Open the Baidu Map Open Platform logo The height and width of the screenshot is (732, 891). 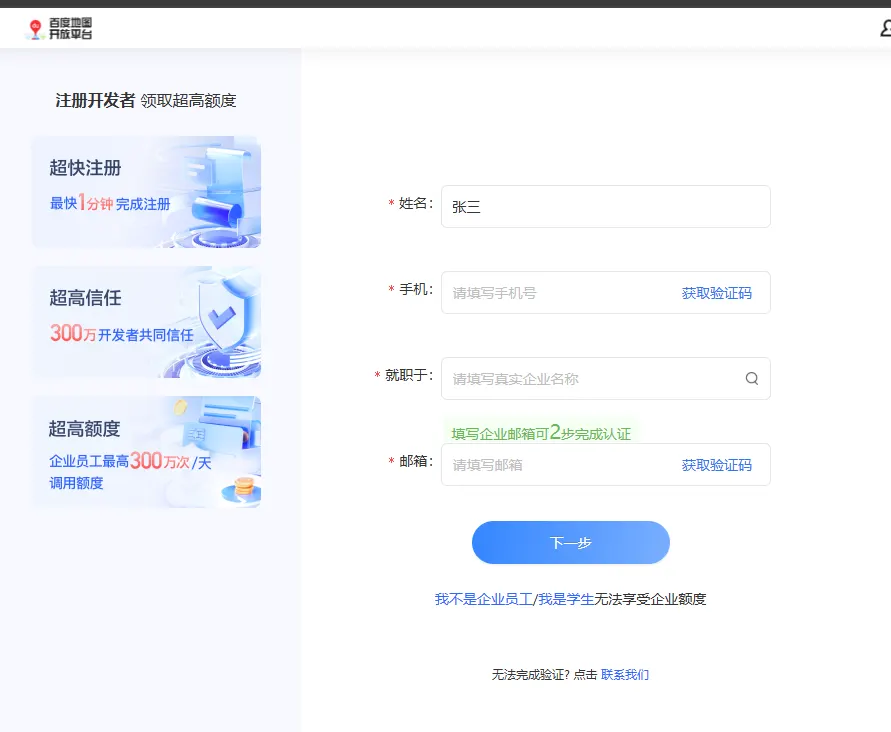point(59,28)
